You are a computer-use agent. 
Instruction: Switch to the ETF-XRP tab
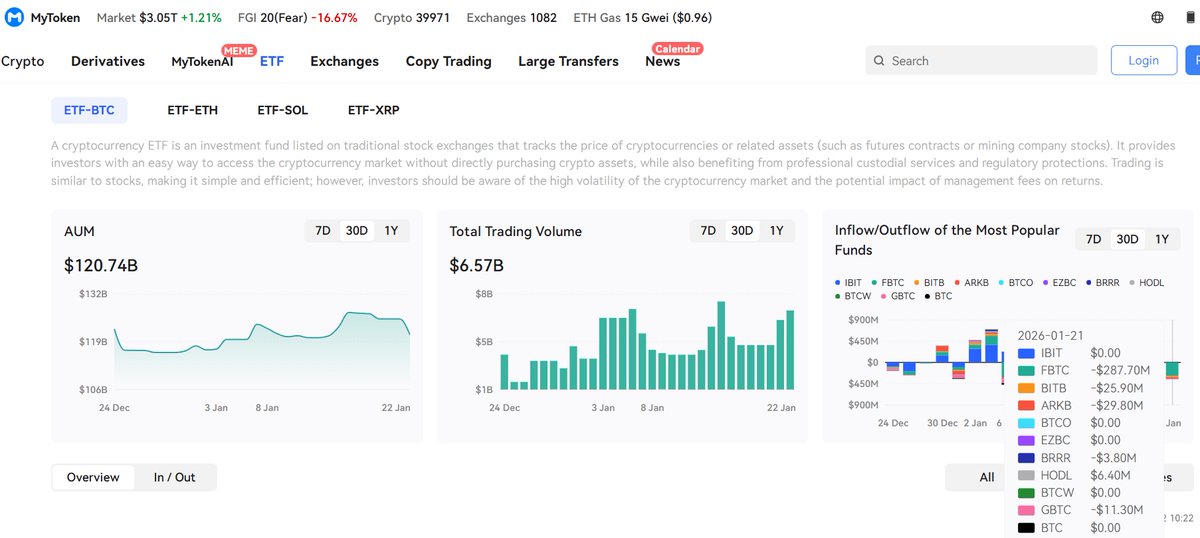[373, 110]
